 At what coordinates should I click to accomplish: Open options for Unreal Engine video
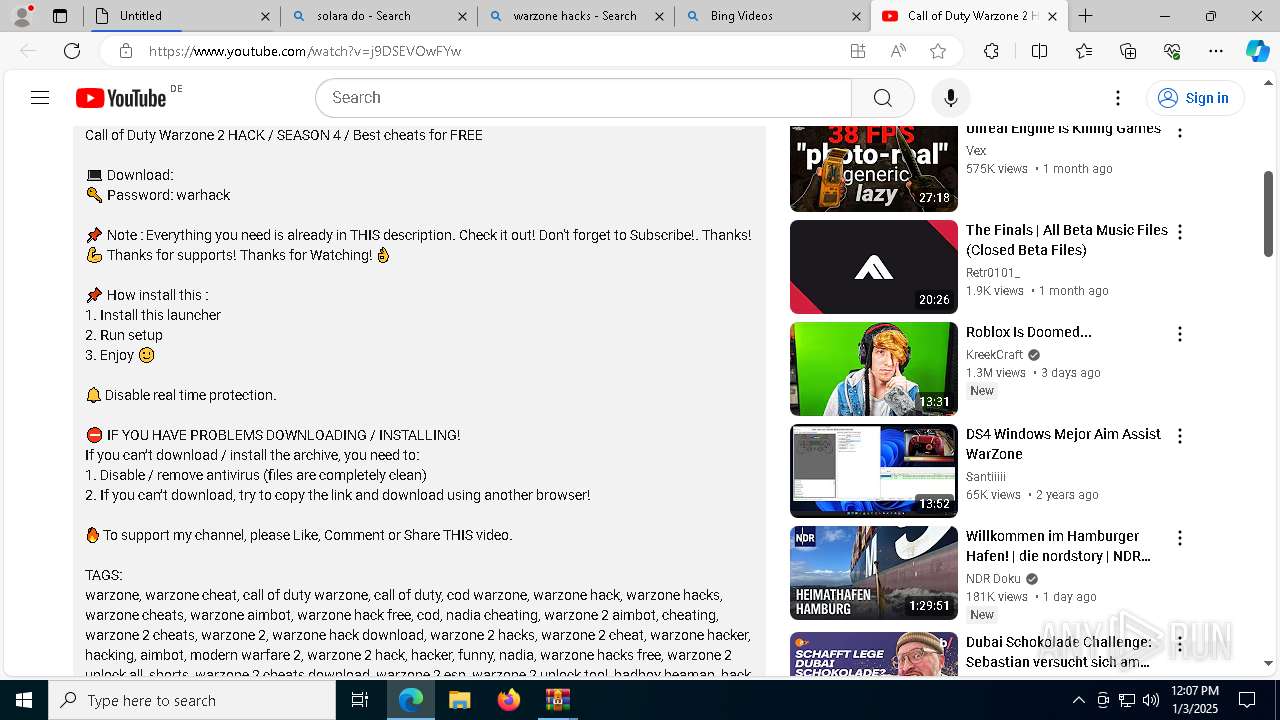[x=1180, y=131]
